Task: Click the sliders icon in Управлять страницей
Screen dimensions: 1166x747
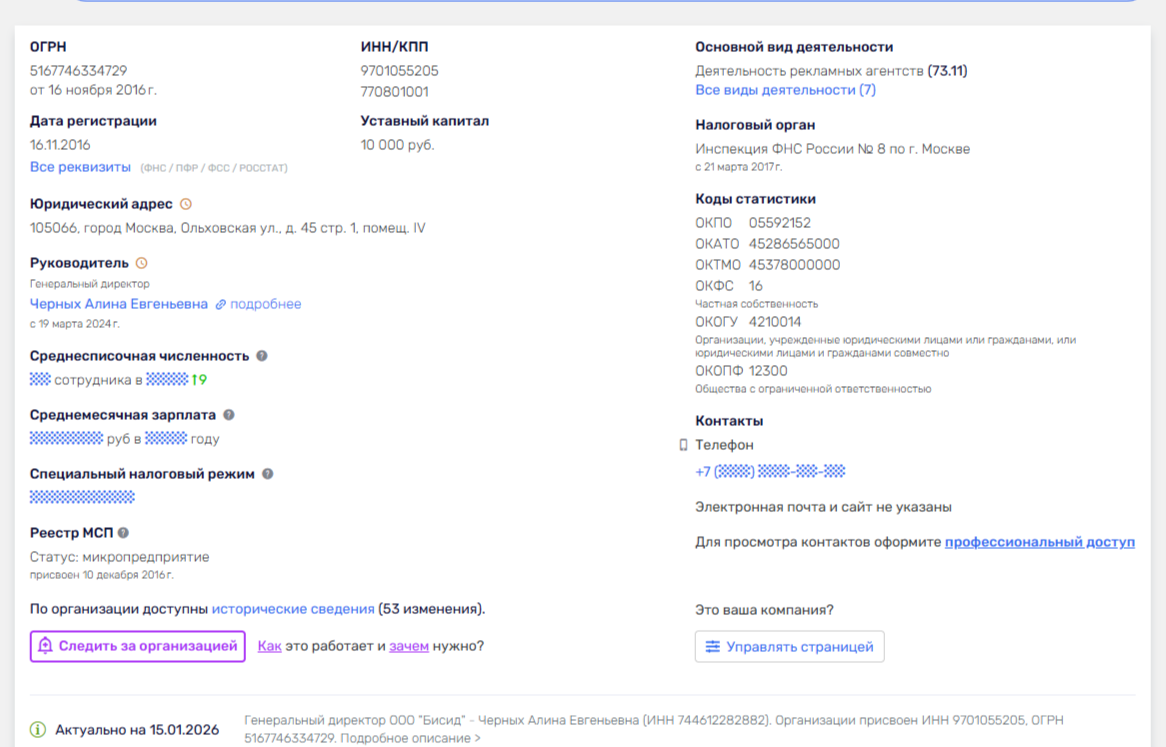Action: coord(712,647)
